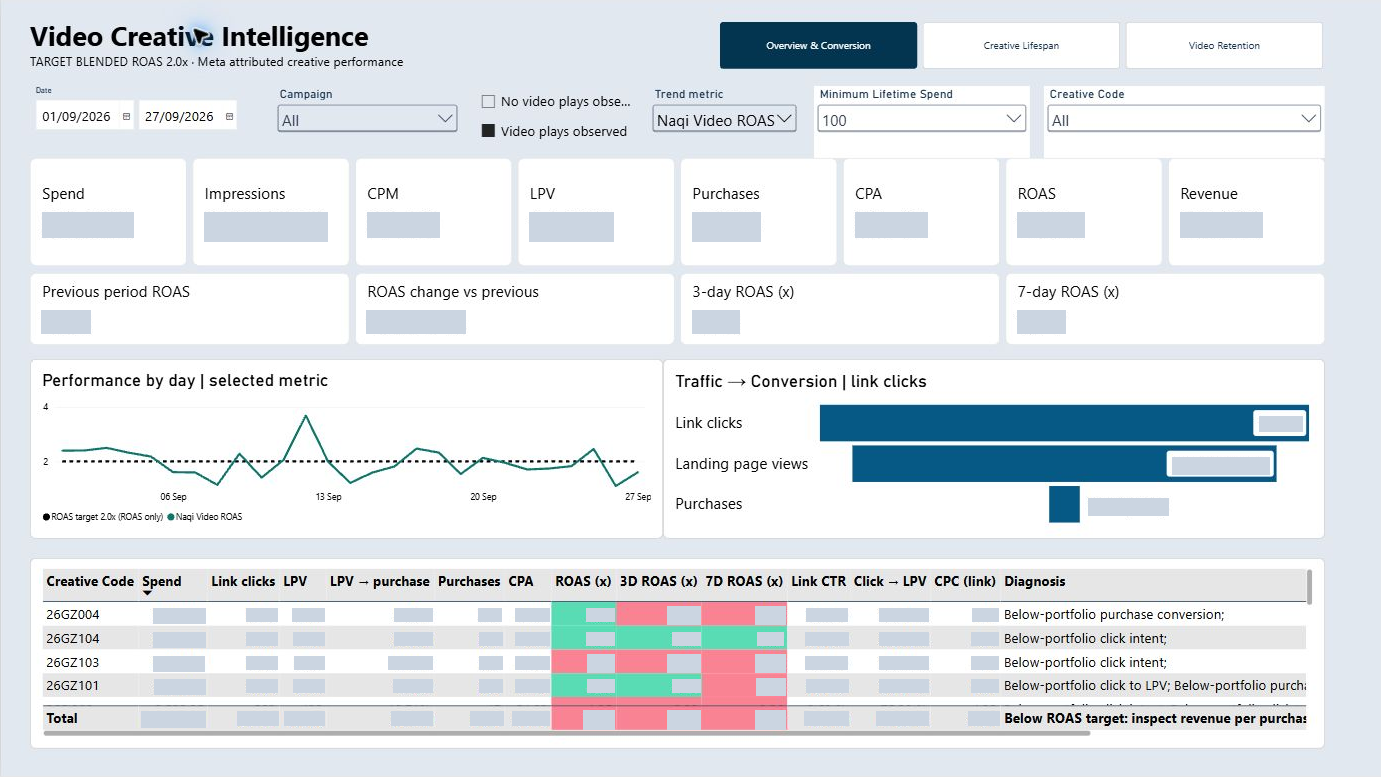
Task: Expand the Trend metric dropdown
Action: (x=725, y=120)
